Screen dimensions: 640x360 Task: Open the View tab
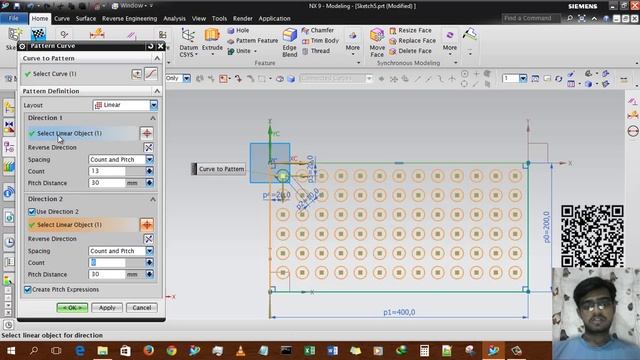pyautogui.click(x=199, y=18)
